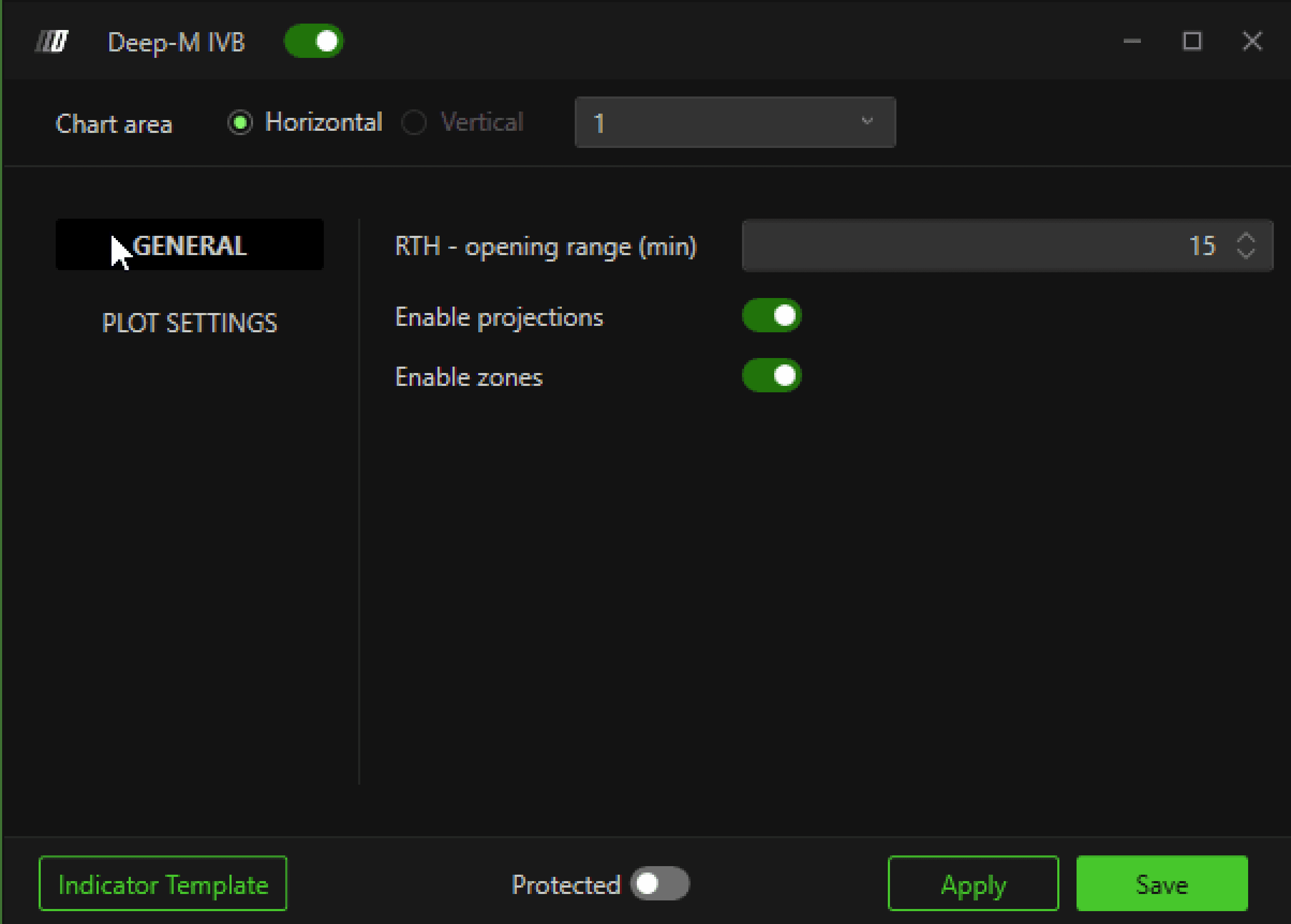
Task: Close the Deep-M IVB dialog
Action: click(1252, 41)
